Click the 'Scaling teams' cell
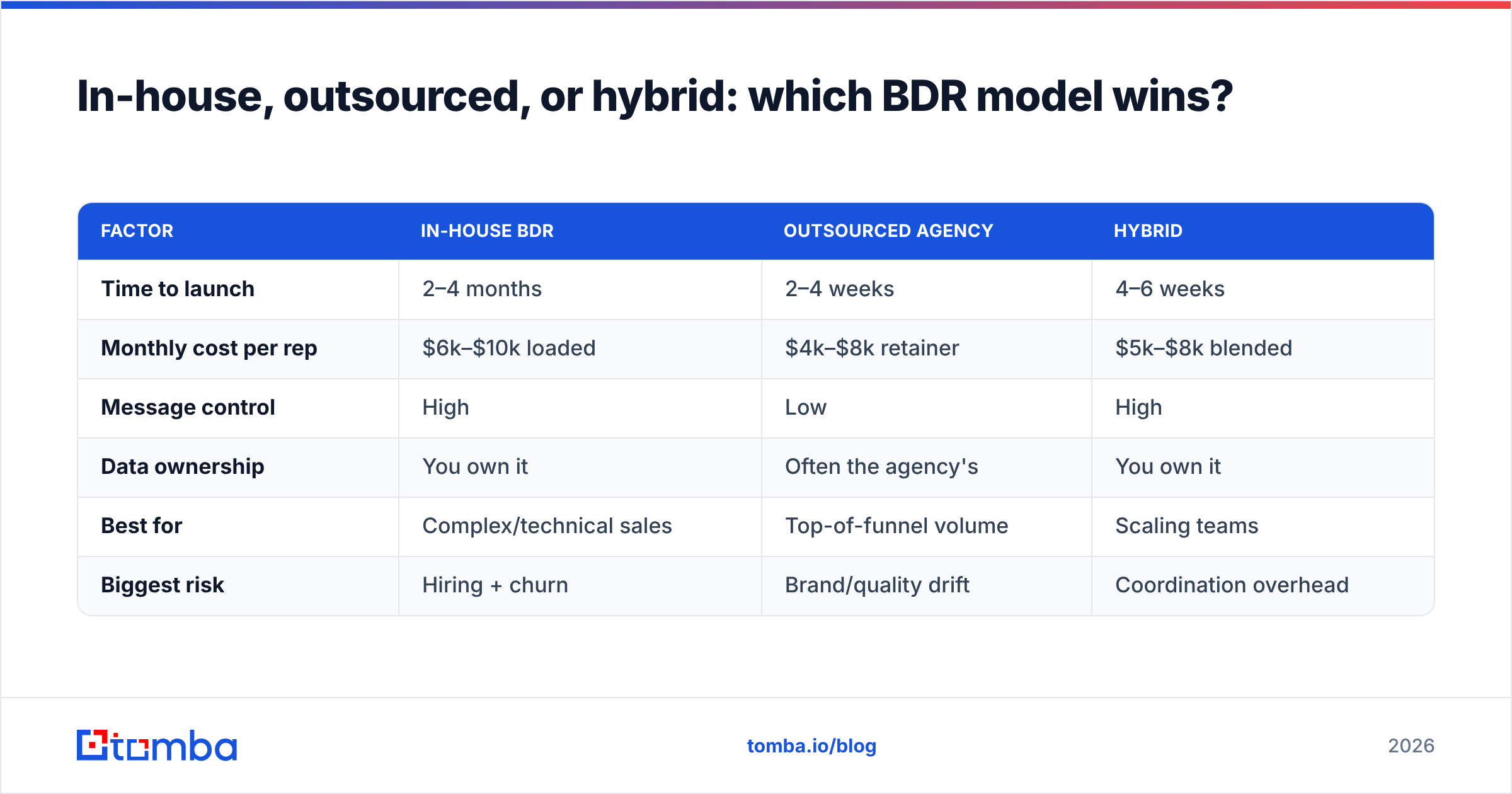 pyautogui.click(x=1187, y=526)
